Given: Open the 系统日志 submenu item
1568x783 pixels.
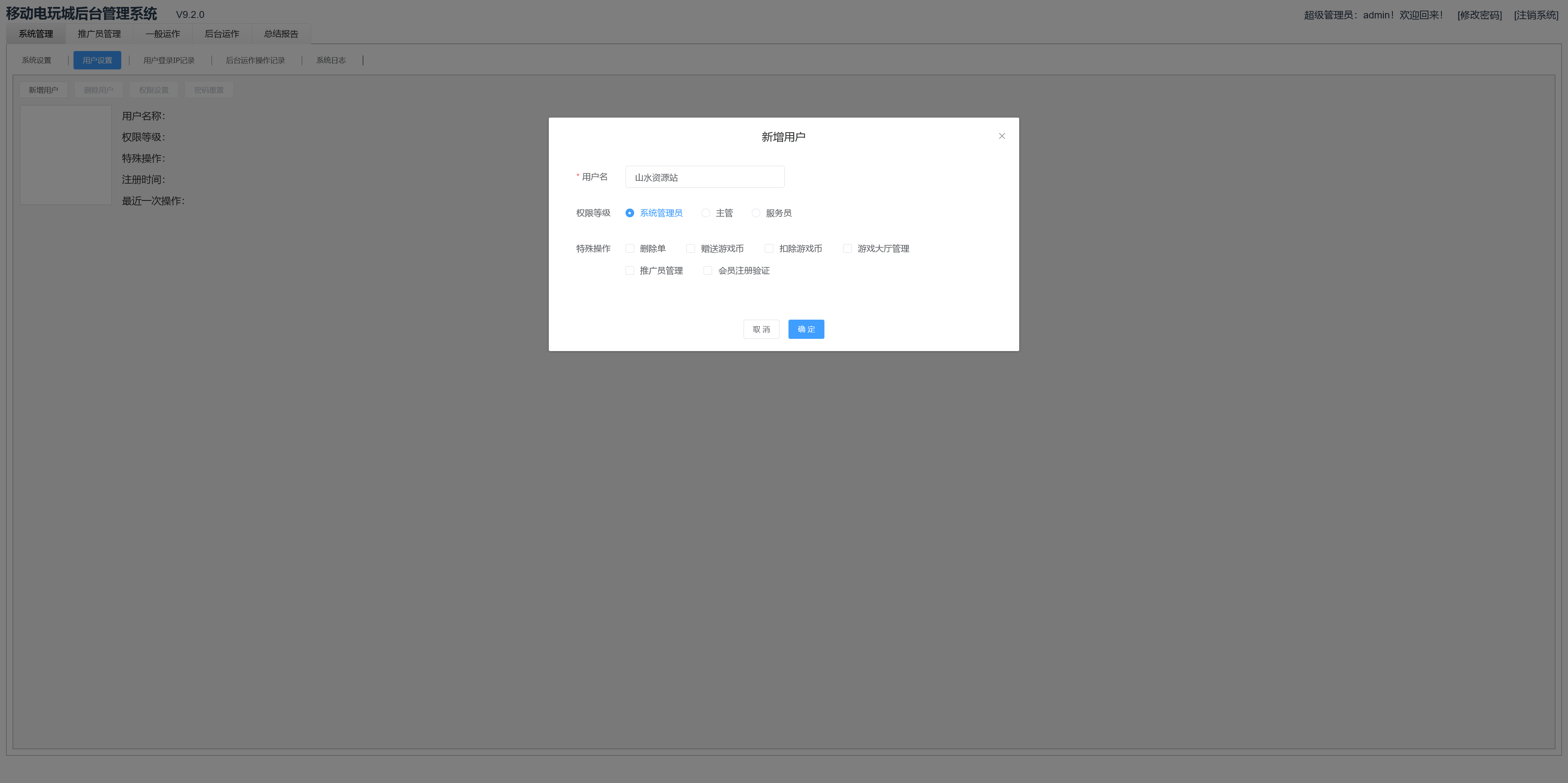Looking at the screenshot, I should [330, 60].
